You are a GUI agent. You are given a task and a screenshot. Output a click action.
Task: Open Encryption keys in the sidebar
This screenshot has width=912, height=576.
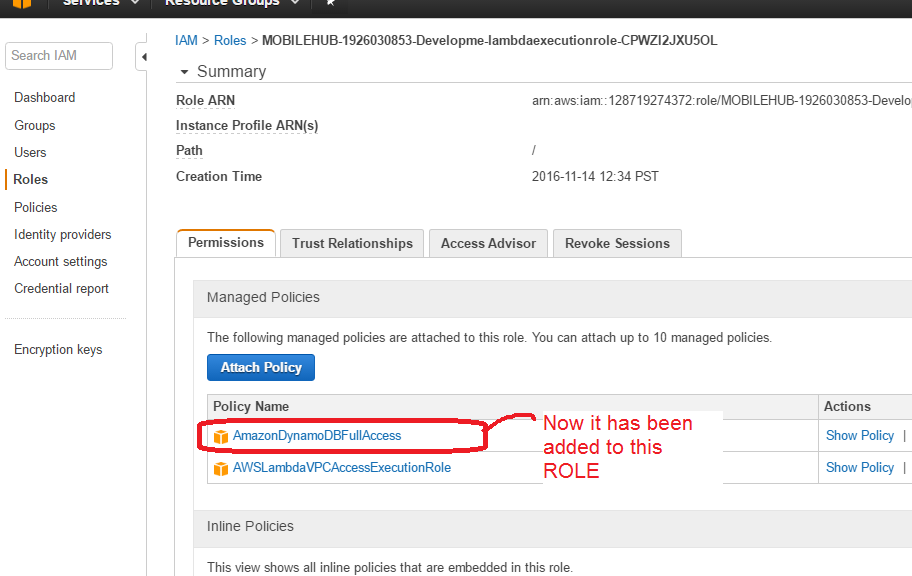coord(58,349)
